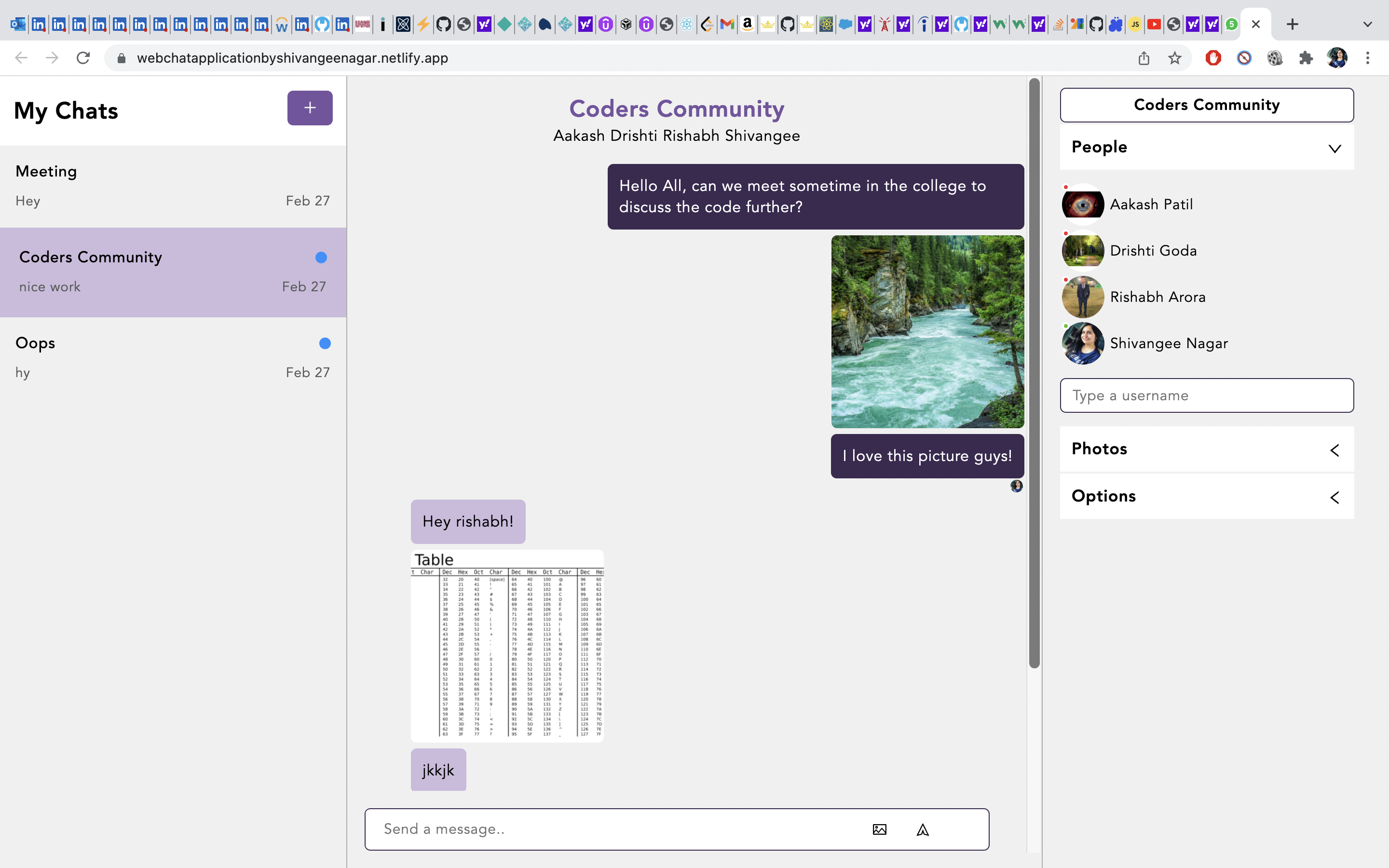Collapse the People section
This screenshot has width=1389, height=868.
tap(1207, 148)
